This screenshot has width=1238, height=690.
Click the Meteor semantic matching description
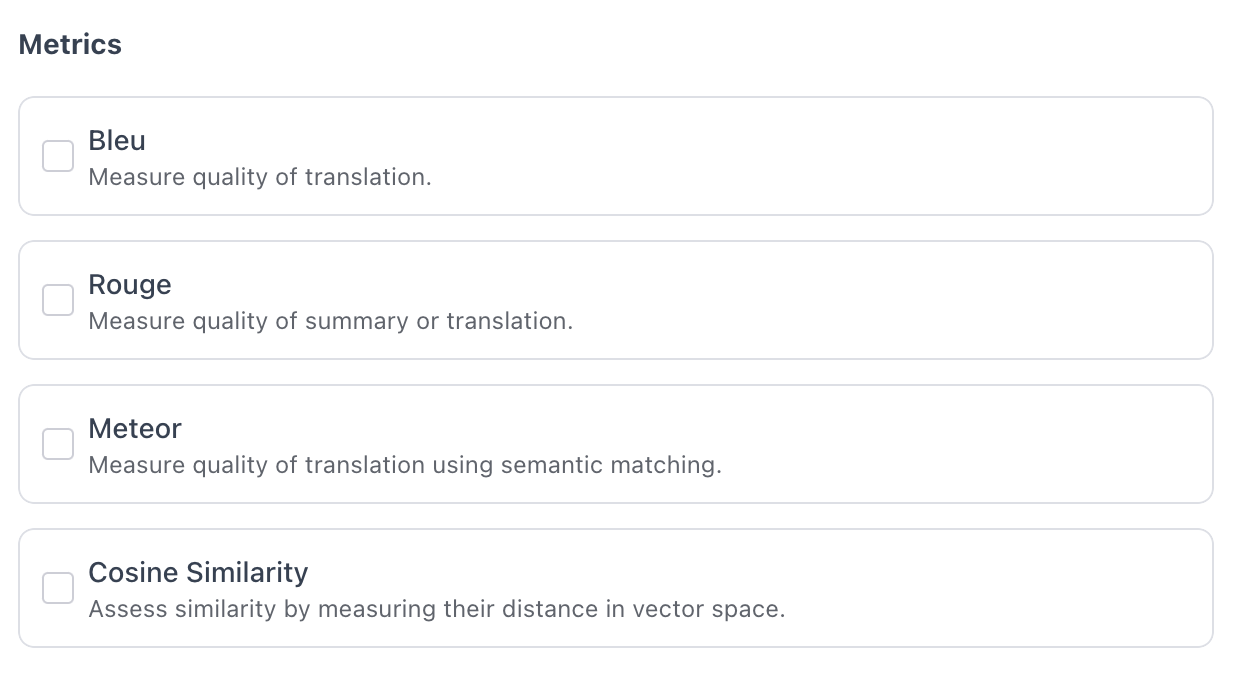pyautogui.click(x=403, y=464)
